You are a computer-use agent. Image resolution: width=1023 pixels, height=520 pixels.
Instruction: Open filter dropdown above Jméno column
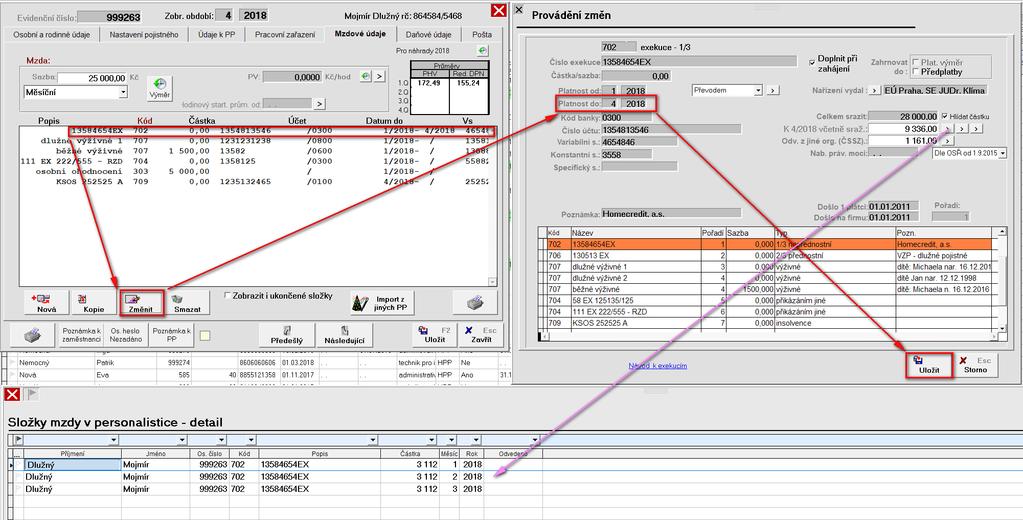[183, 440]
